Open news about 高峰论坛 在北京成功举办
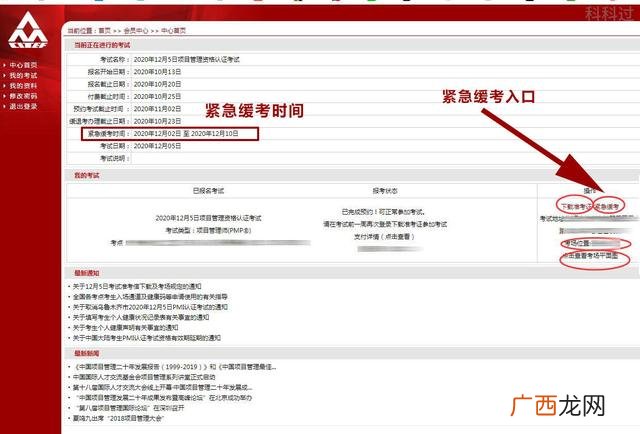Viewport: 640px width, 434px height. 162,398
